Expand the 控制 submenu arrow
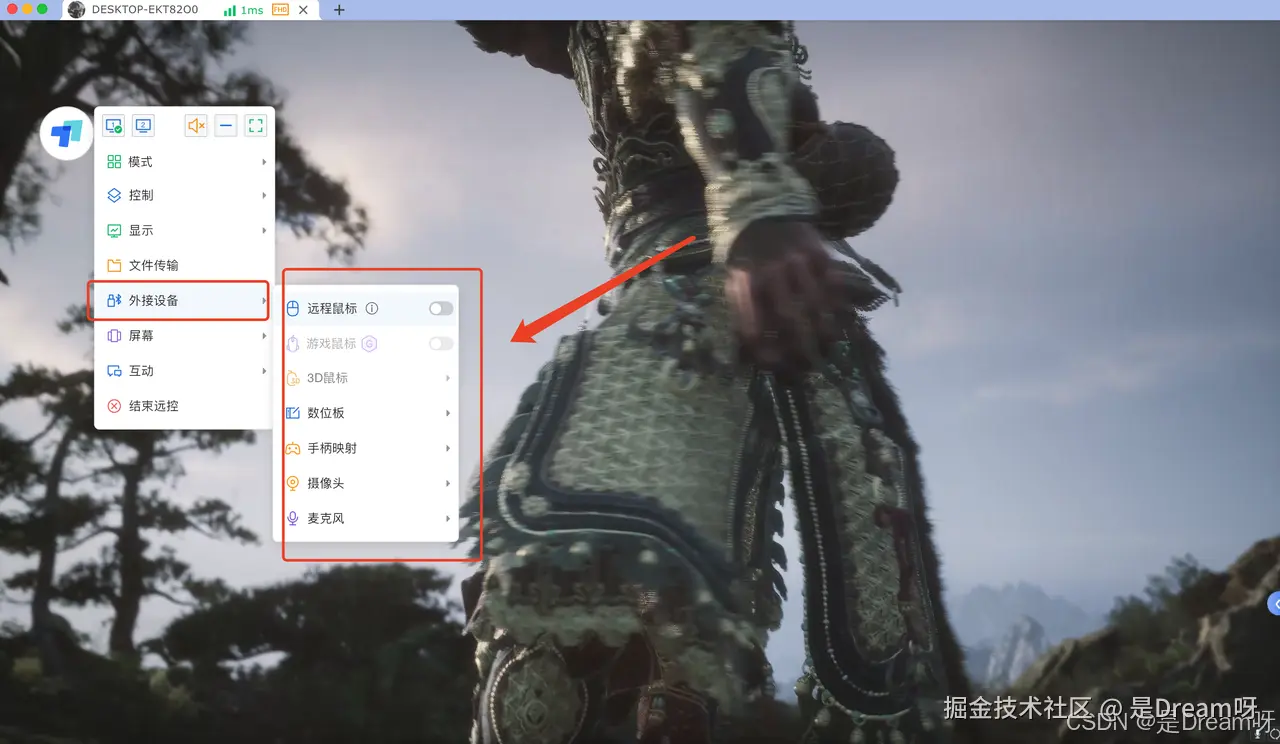The image size is (1280, 744). tap(264, 196)
